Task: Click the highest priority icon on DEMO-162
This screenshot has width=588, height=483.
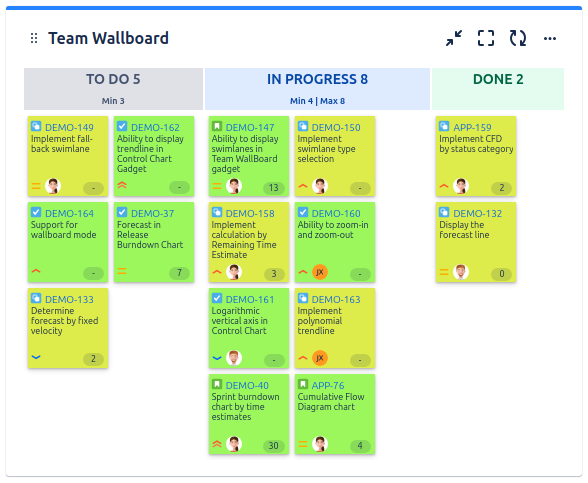Action: [x=122, y=185]
